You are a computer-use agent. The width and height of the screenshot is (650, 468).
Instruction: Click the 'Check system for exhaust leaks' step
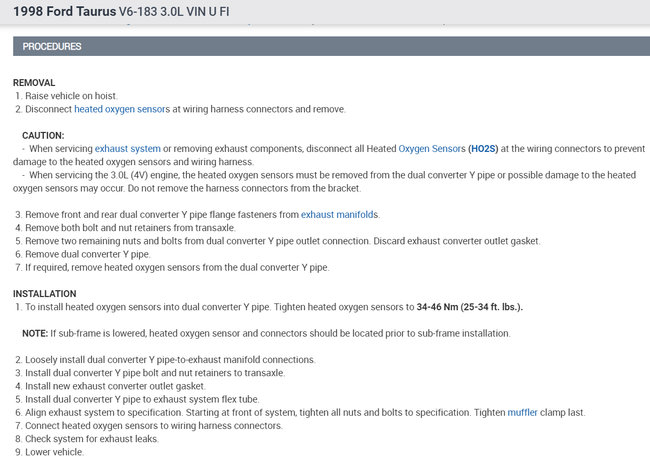tap(87, 439)
